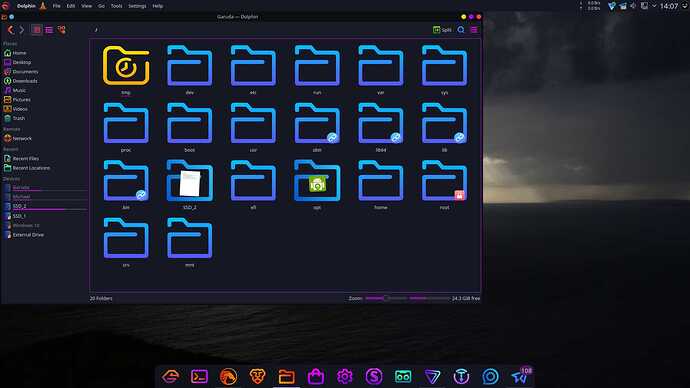
Task: Select the lib64 symlink folder icon
Action: point(381,123)
